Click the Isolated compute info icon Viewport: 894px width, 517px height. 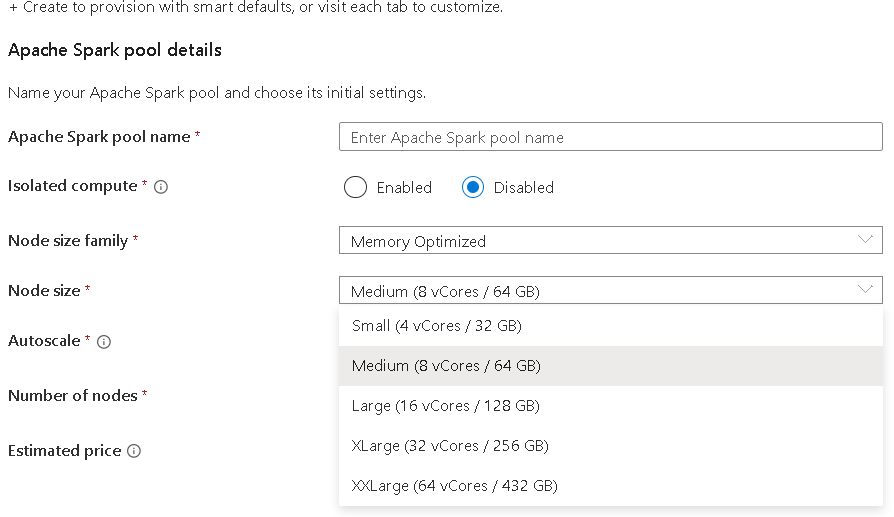[x=161, y=187]
